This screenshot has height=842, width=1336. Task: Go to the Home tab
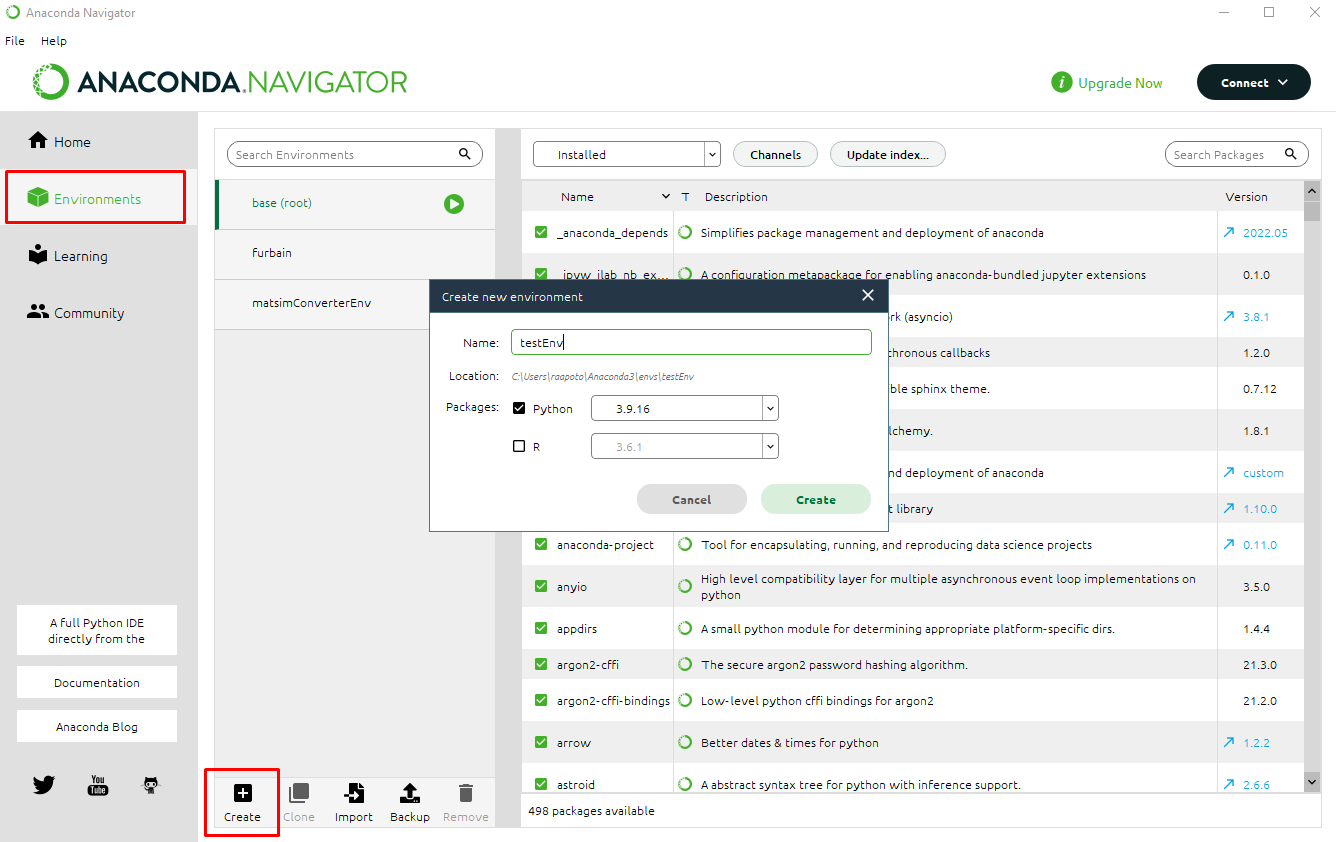pyautogui.click(x=98, y=142)
